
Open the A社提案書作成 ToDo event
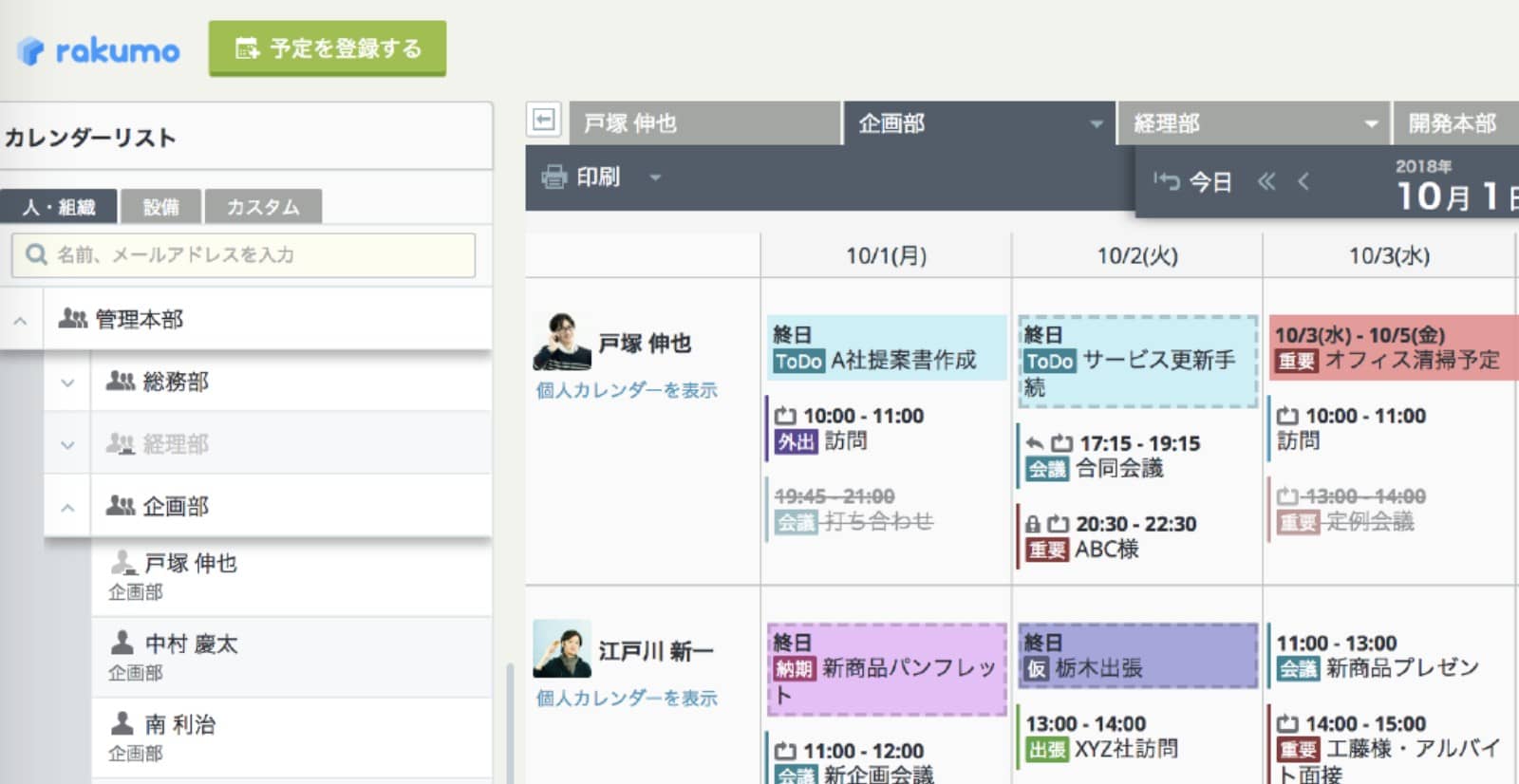pyautogui.click(x=887, y=347)
